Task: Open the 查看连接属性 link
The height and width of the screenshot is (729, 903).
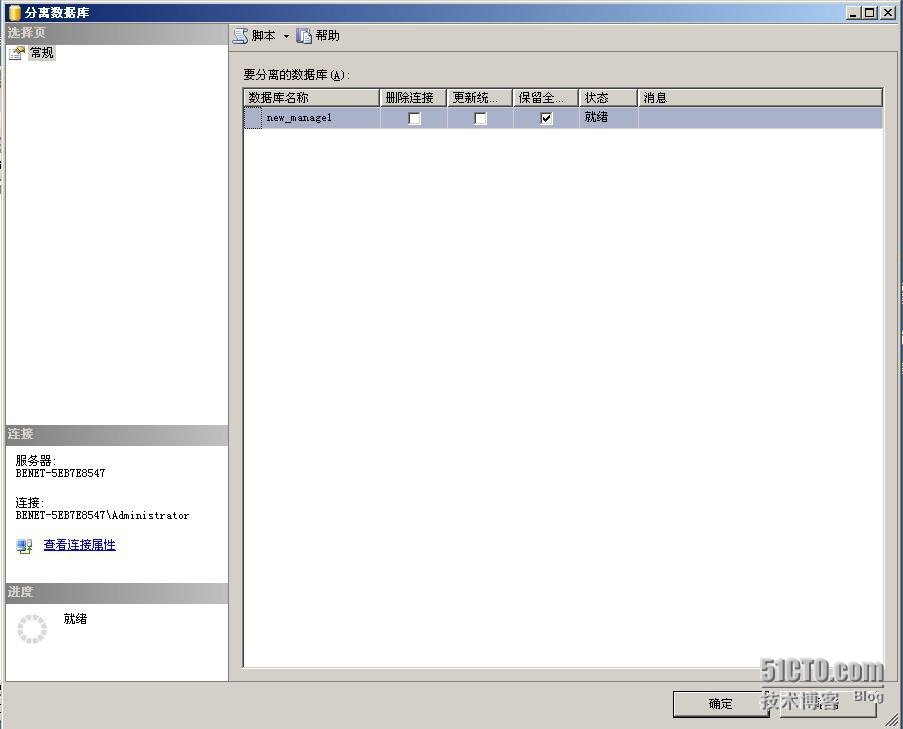Action: (79, 545)
